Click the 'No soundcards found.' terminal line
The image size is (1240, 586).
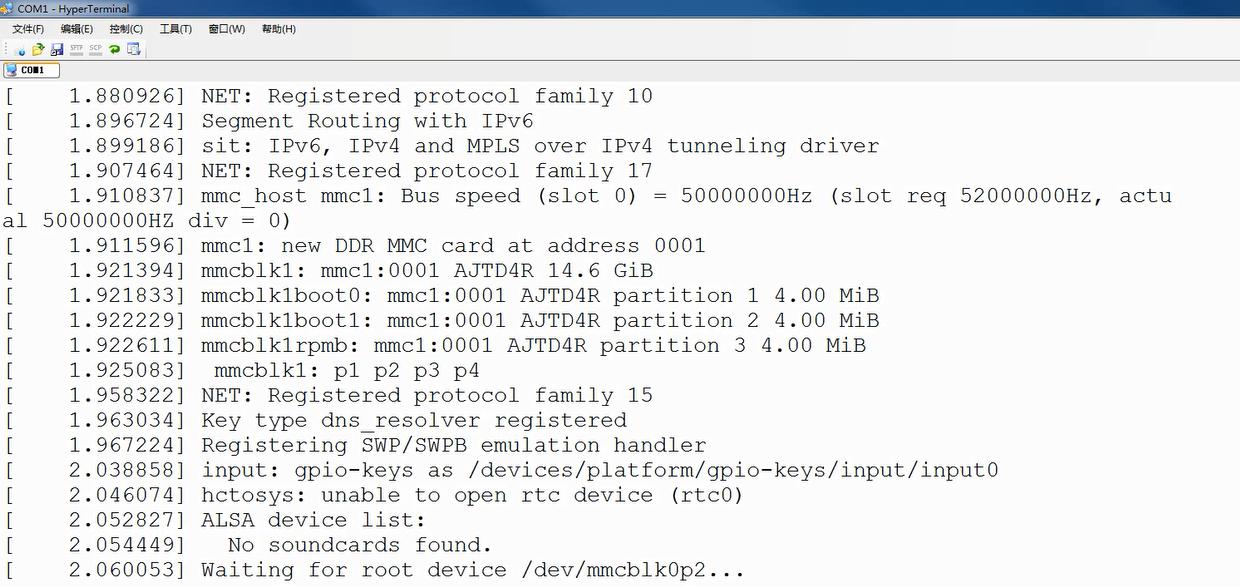pos(359,545)
